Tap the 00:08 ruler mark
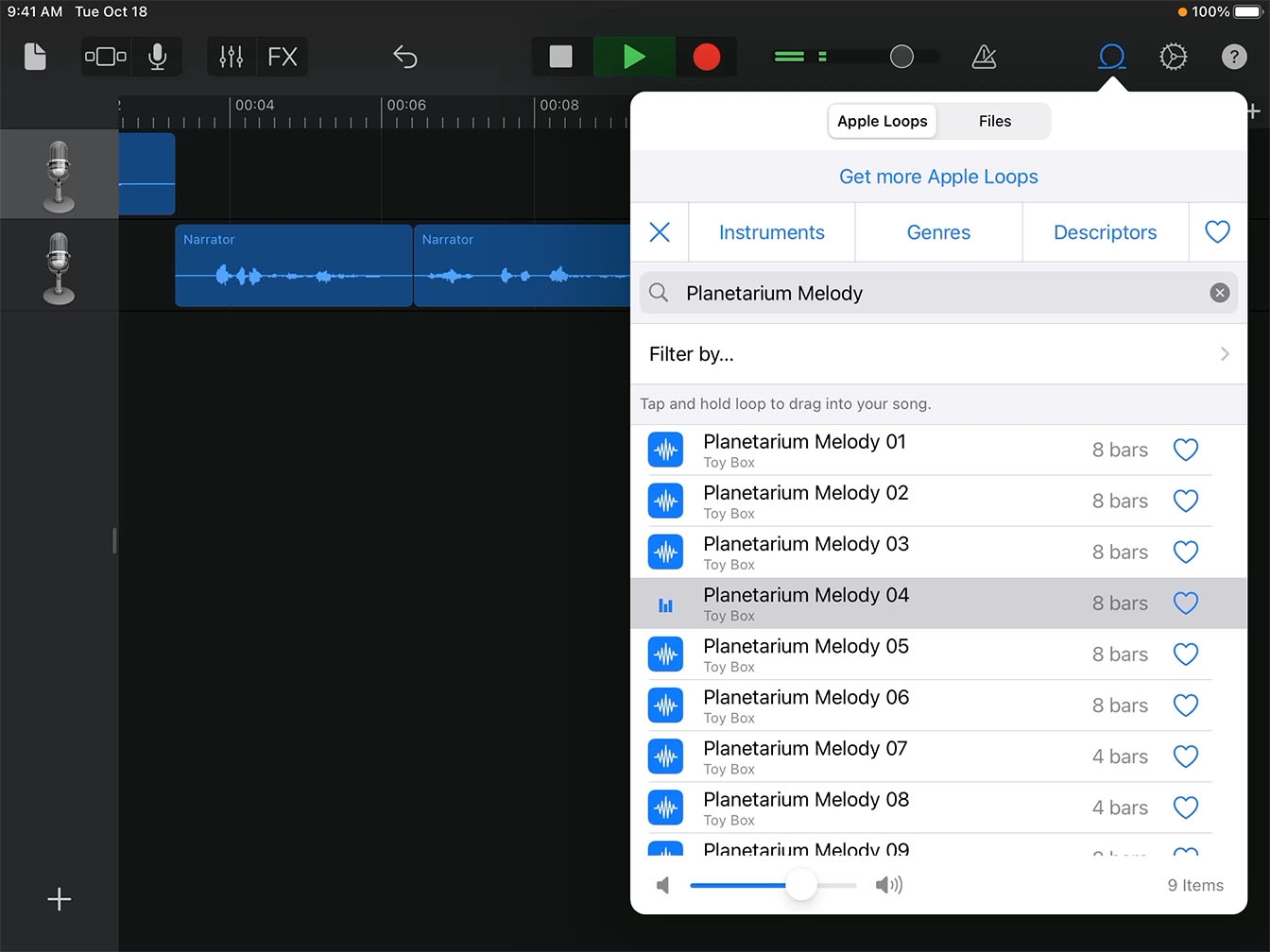The width and height of the screenshot is (1270, 952). pyautogui.click(x=559, y=105)
